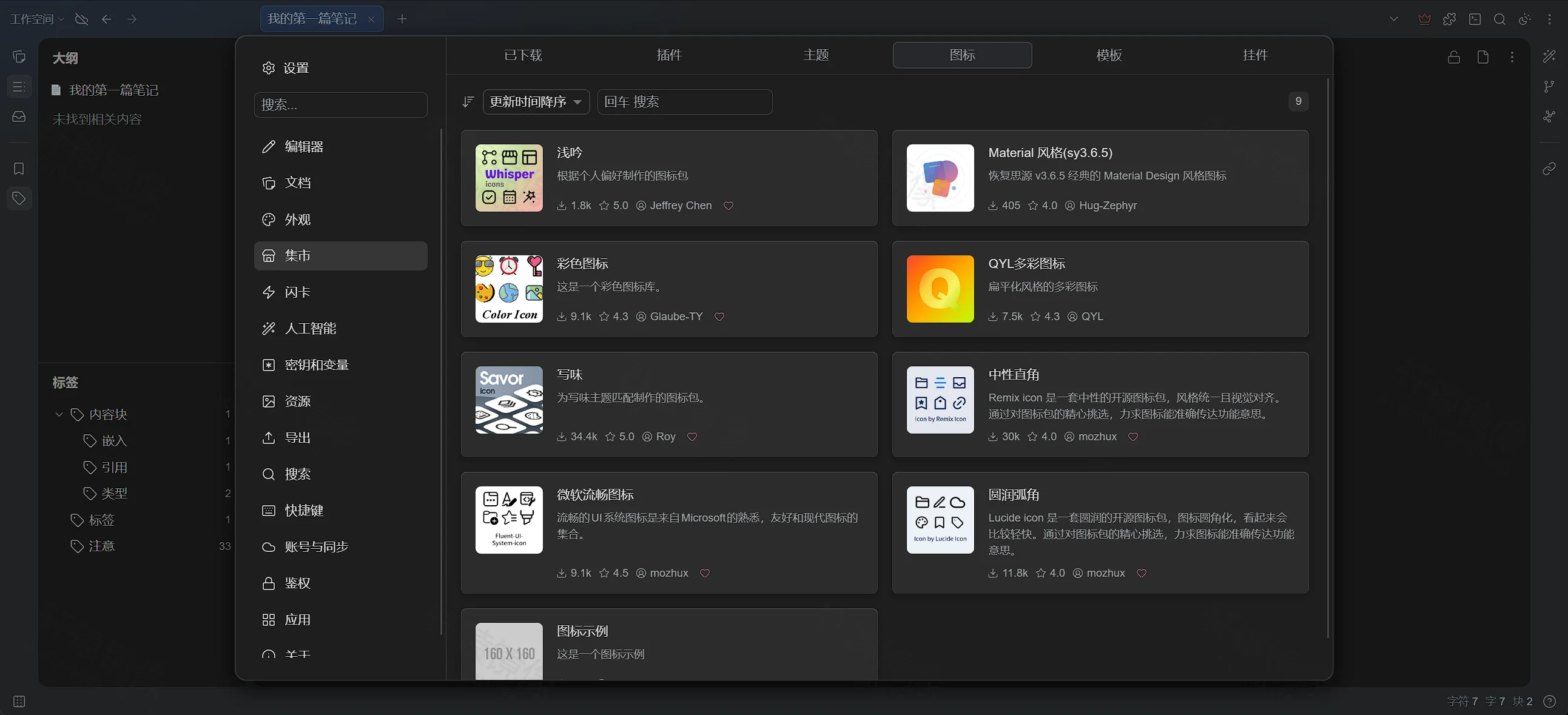Open the backlinks link icon on right dock
Viewport: 1568px width, 715px height.
tap(1549, 169)
